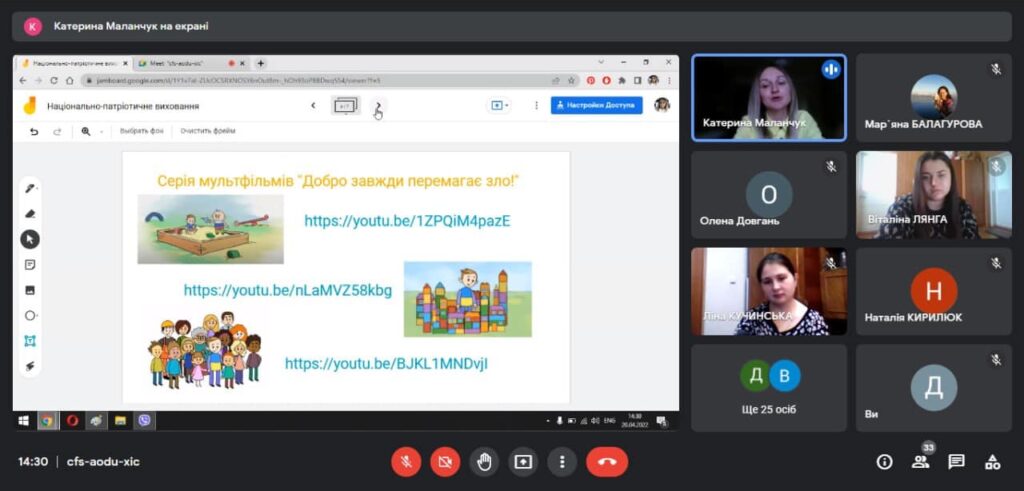Switch to Національно-патріотичне виховання browser tab
The image size is (1024, 491).
[70, 63]
